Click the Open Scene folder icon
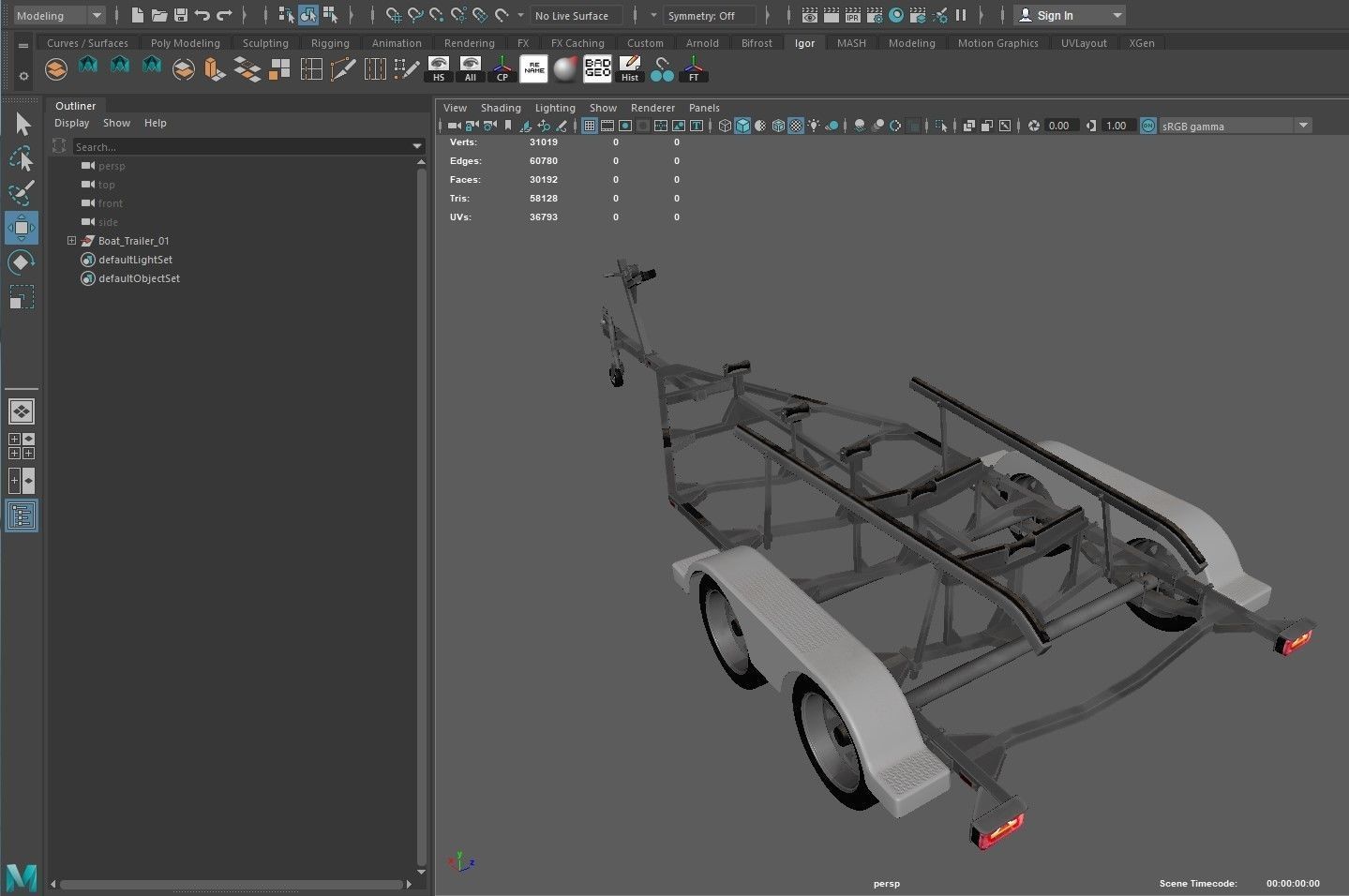Image resolution: width=1349 pixels, height=896 pixels. tap(159, 15)
